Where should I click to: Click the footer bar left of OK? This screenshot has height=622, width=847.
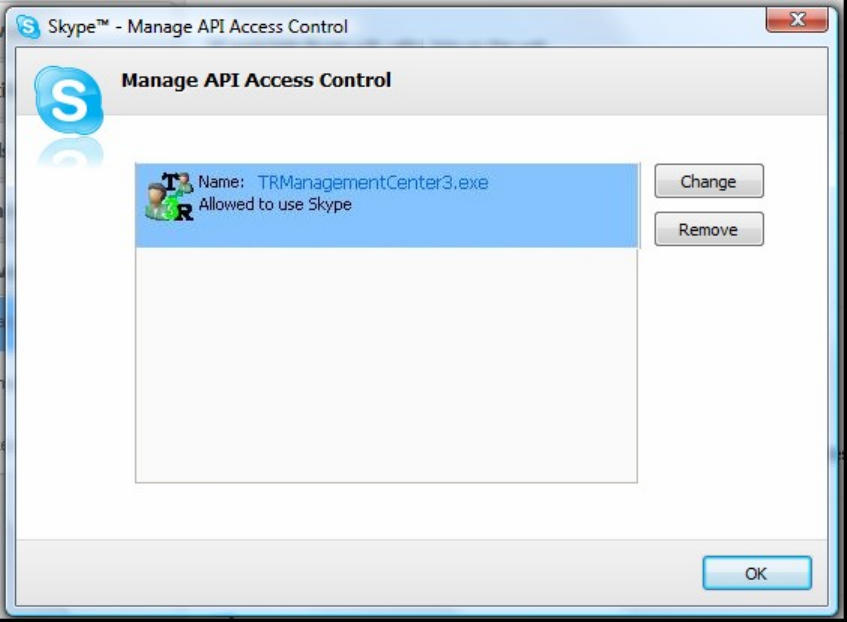359,573
